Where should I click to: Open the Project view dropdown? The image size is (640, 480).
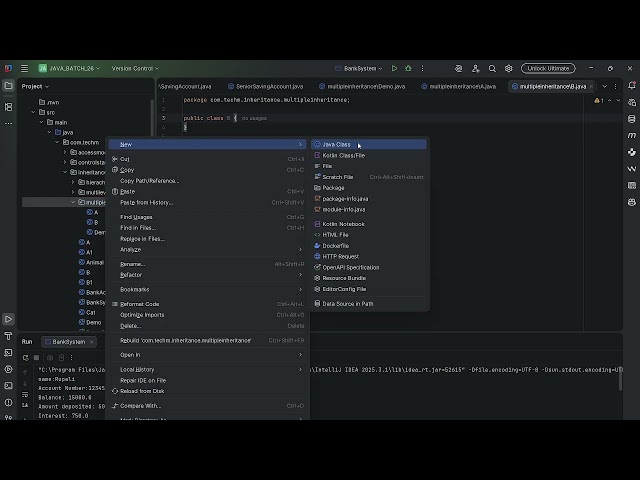coord(35,86)
